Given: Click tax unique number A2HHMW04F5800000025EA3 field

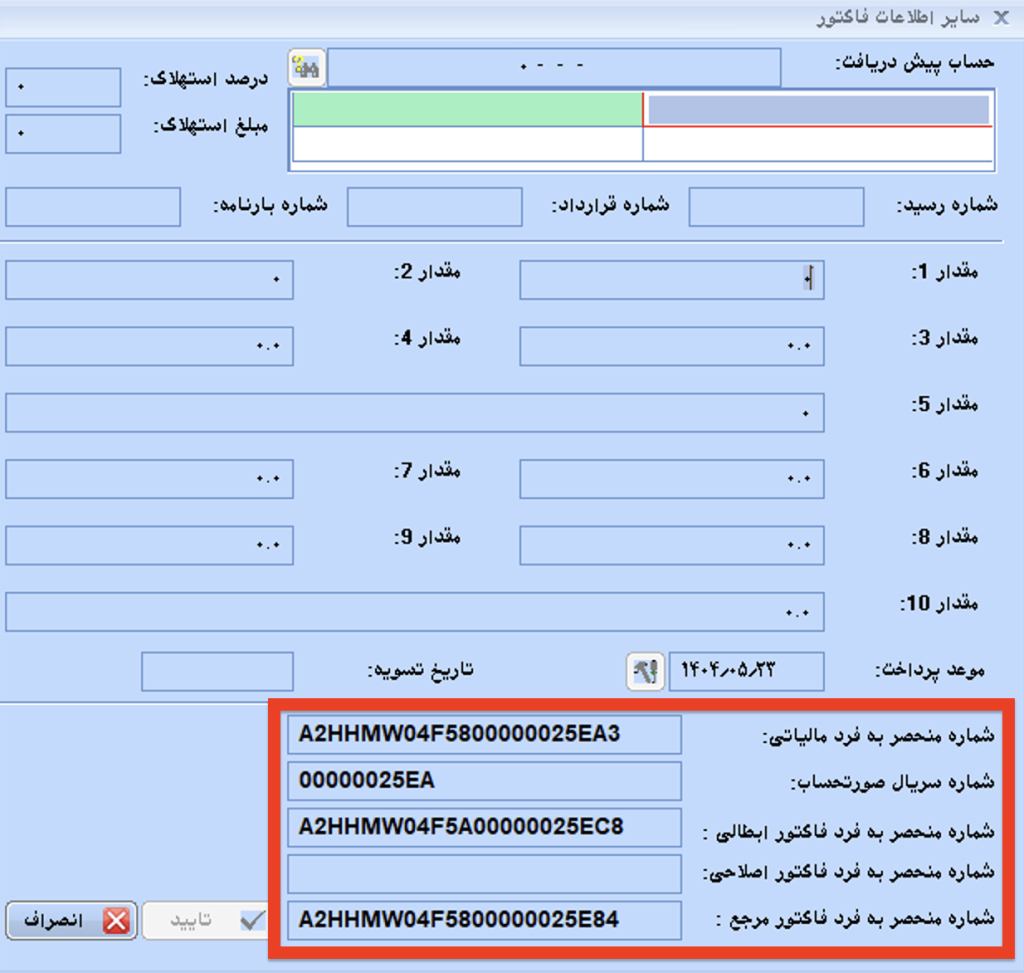Looking at the screenshot, I should pos(485,735).
